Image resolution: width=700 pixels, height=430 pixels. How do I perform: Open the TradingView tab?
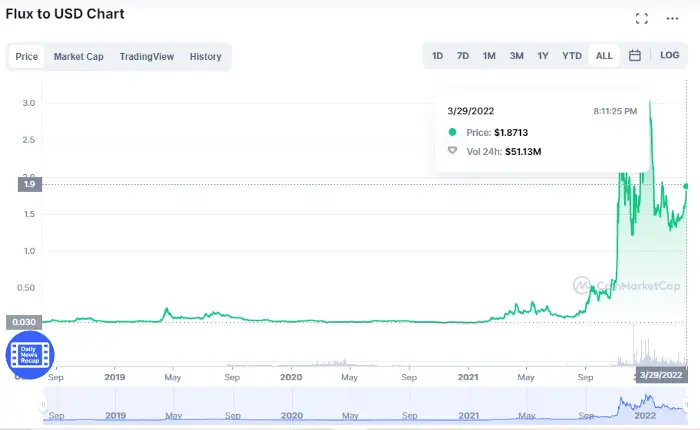pos(147,57)
